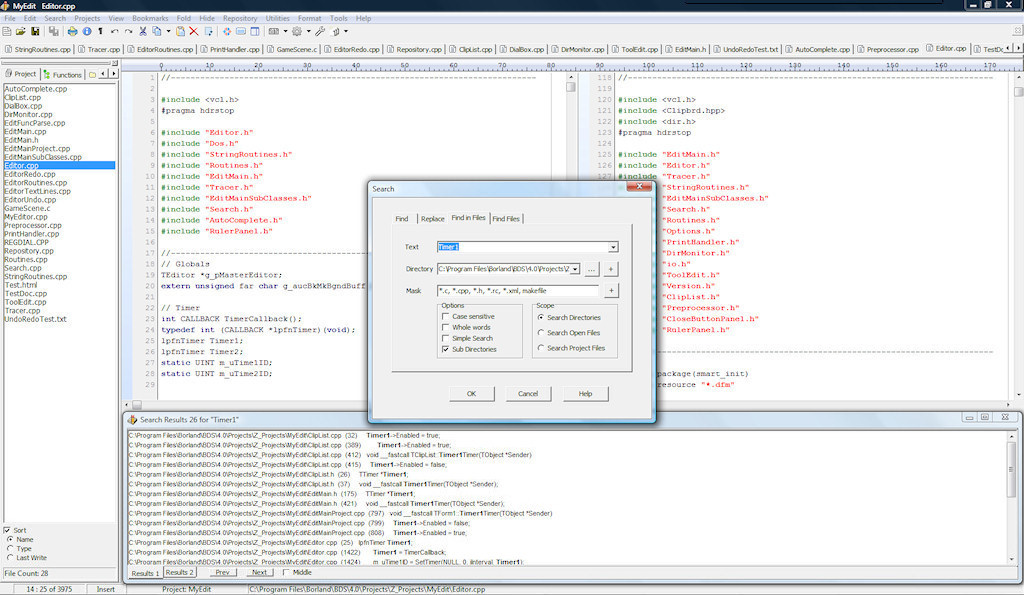This screenshot has width=1024, height=595.
Task: Open the Repository menu
Action: 240,18
